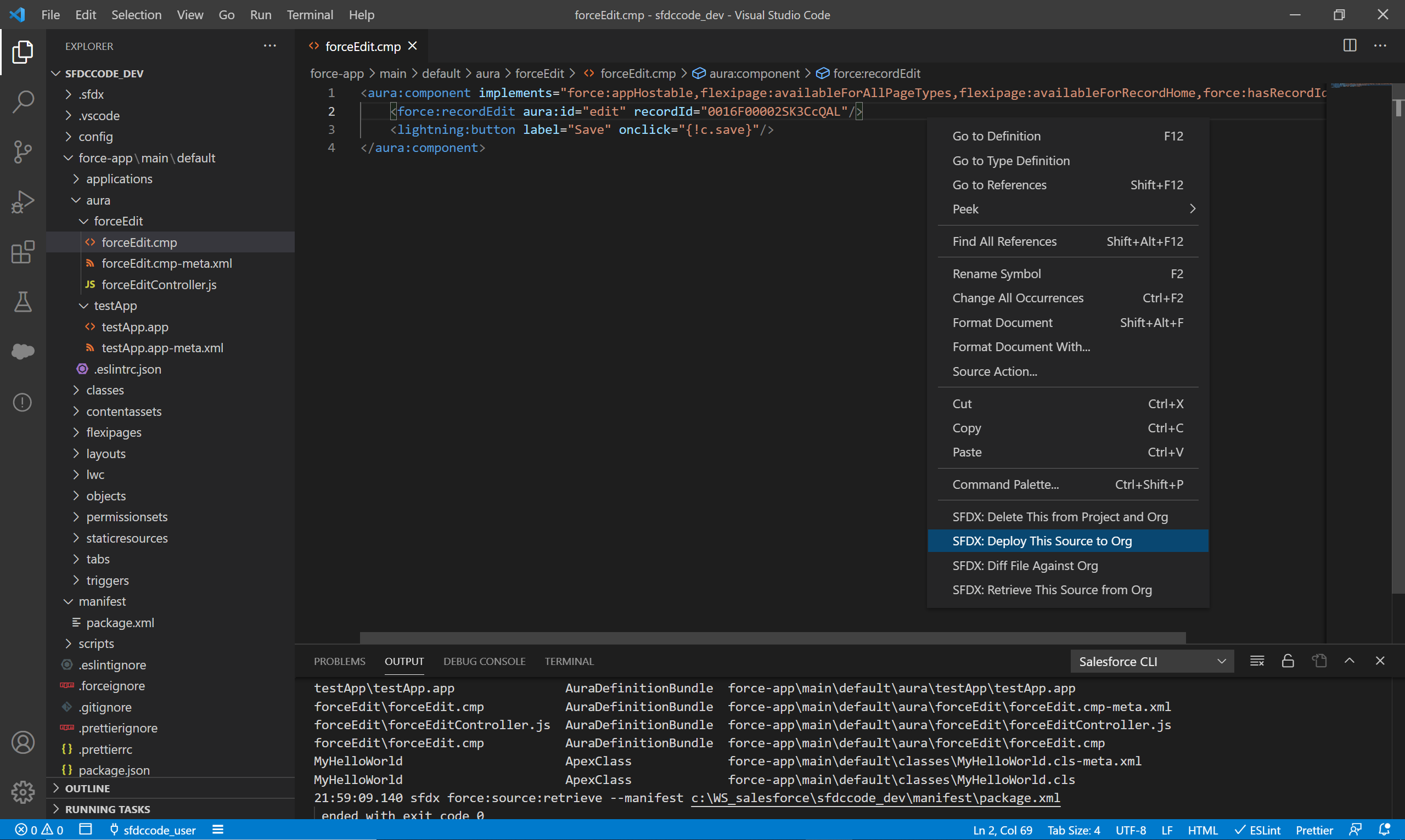Toggle ESLint status in status bar
The image size is (1405, 840).
click(1258, 830)
